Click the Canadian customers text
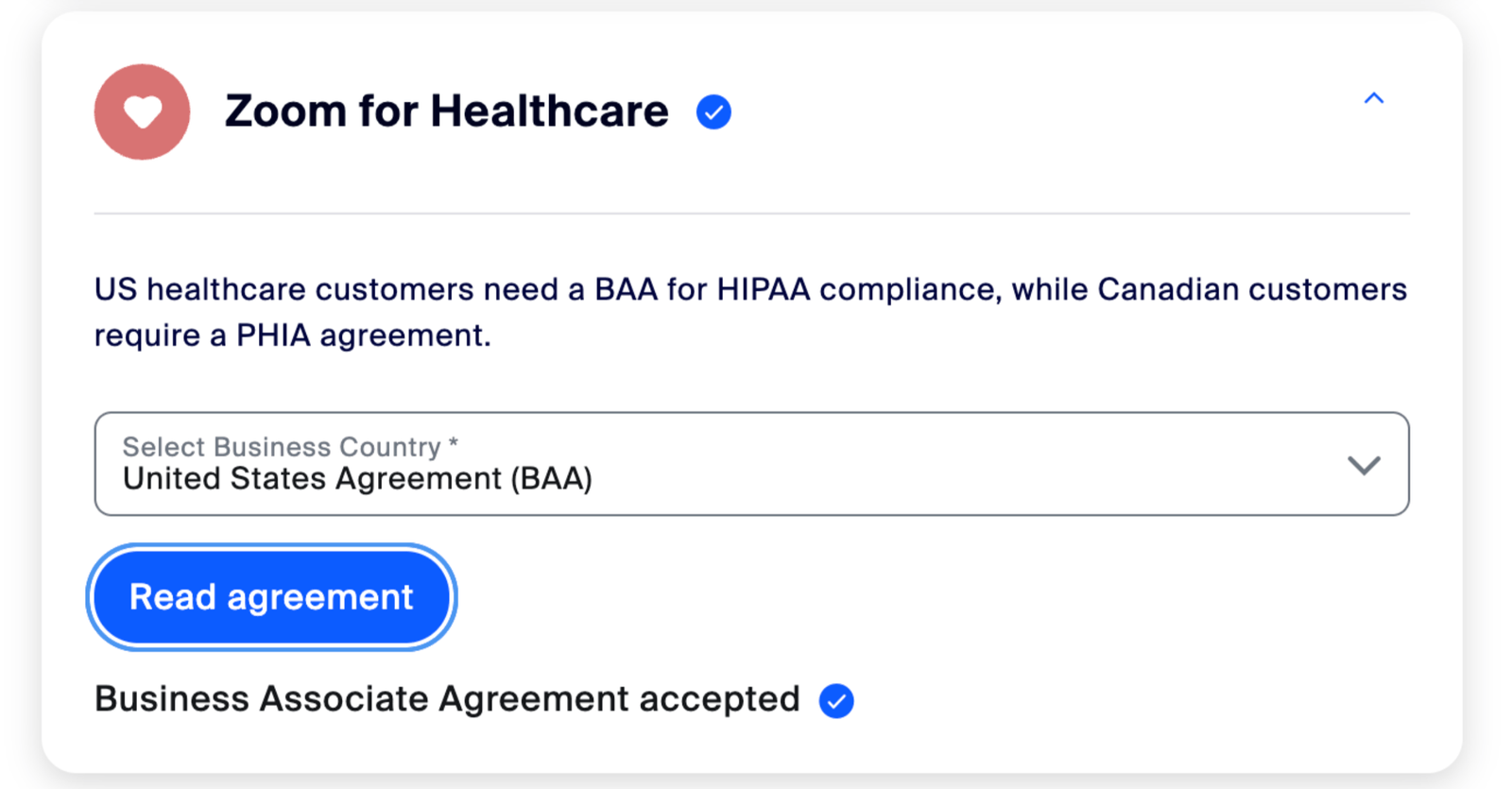1512x789 pixels. 1252,289
